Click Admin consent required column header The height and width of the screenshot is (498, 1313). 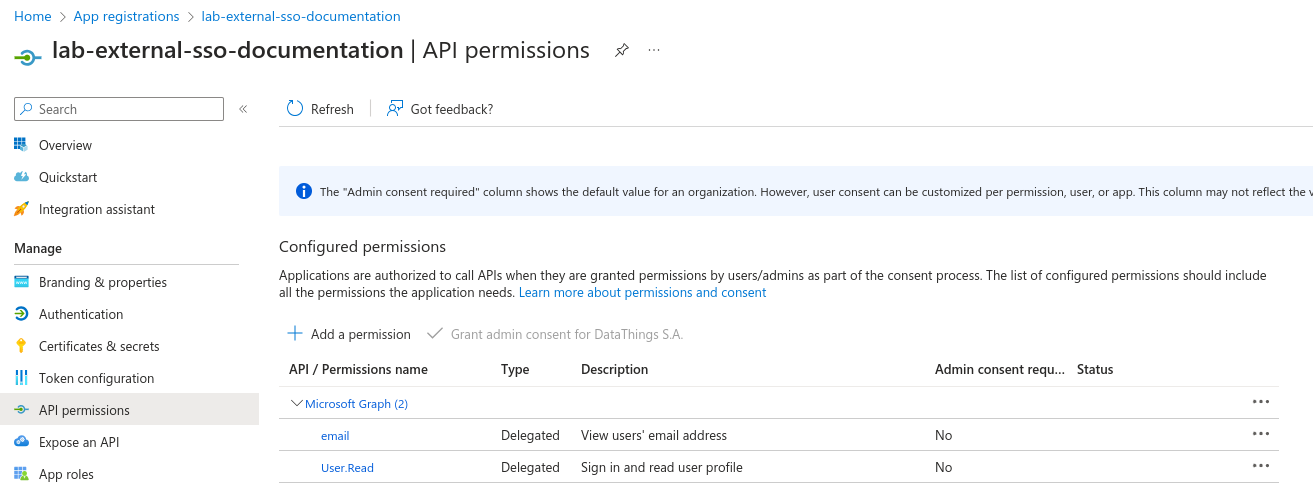pyautogui.click(x=1000, y=369)
